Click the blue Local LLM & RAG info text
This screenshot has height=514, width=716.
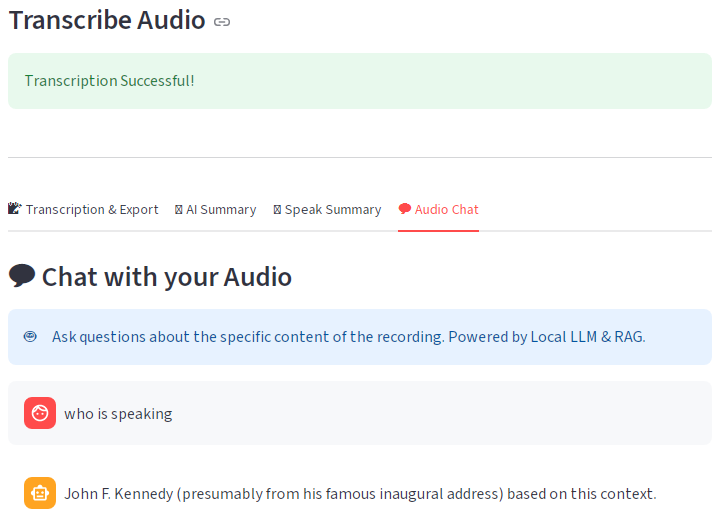(x=348, y=337)
